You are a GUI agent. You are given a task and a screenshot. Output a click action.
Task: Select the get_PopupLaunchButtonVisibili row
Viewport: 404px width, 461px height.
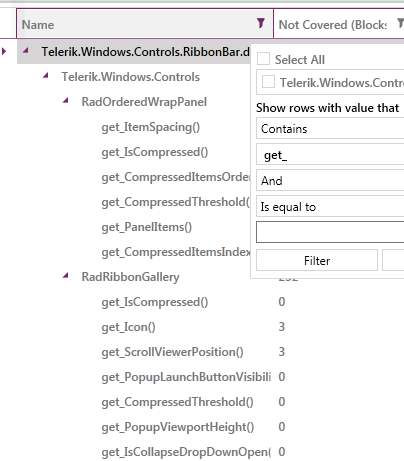[x=186, y=377]
